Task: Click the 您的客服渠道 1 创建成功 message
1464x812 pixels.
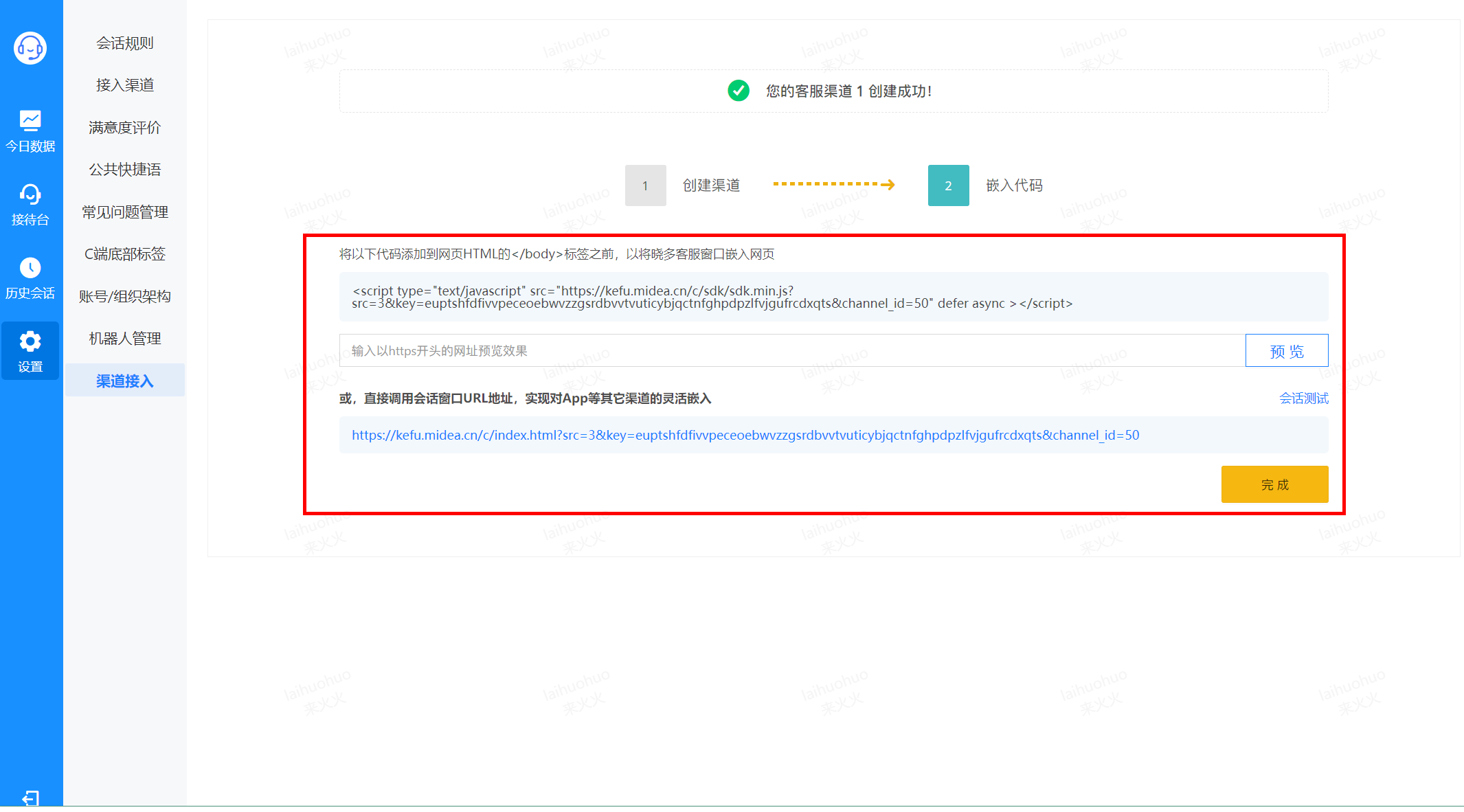Action: pos(849,91)
